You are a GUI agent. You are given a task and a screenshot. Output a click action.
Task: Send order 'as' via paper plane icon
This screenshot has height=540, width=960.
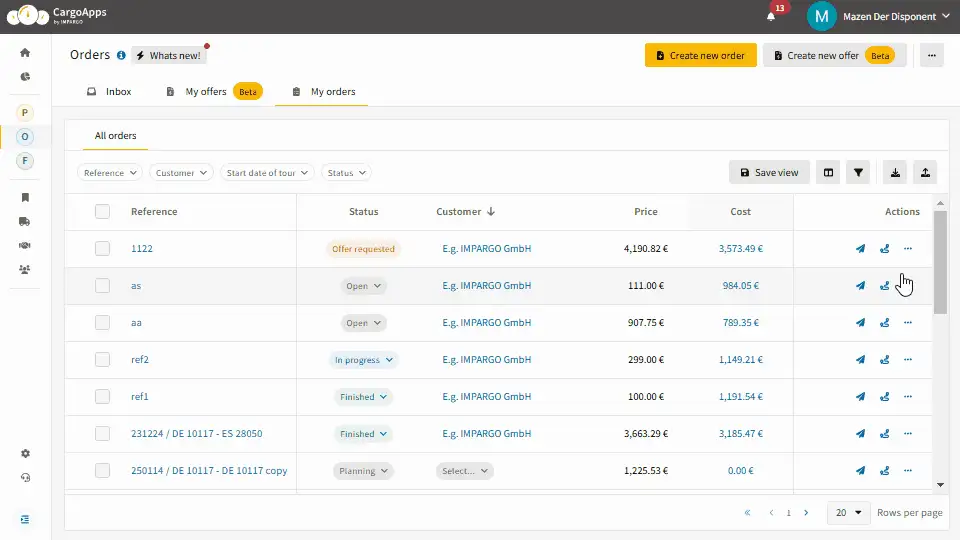(860, 286)
